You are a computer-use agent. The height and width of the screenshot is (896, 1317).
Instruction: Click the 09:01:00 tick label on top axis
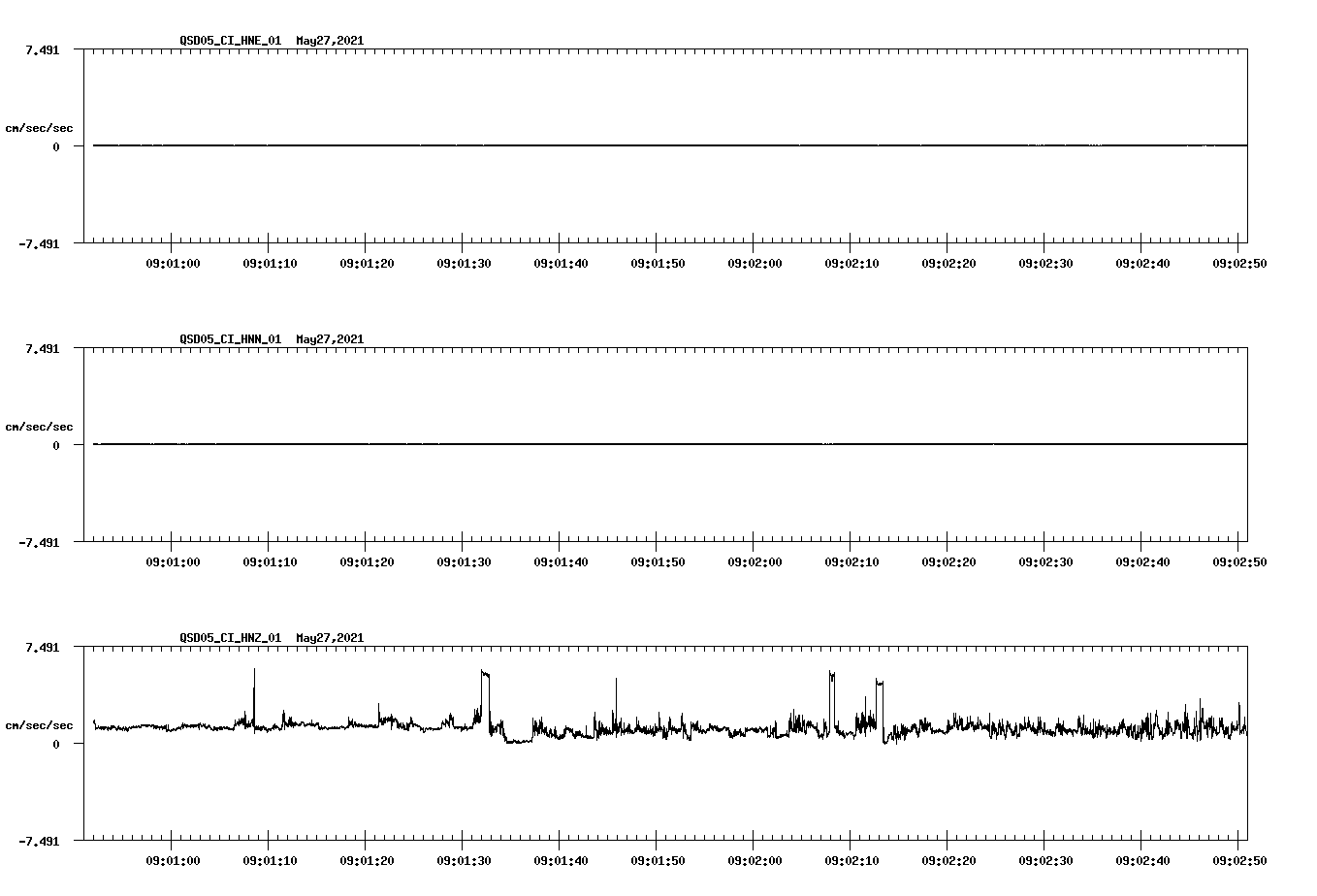[x=172, y=260]
